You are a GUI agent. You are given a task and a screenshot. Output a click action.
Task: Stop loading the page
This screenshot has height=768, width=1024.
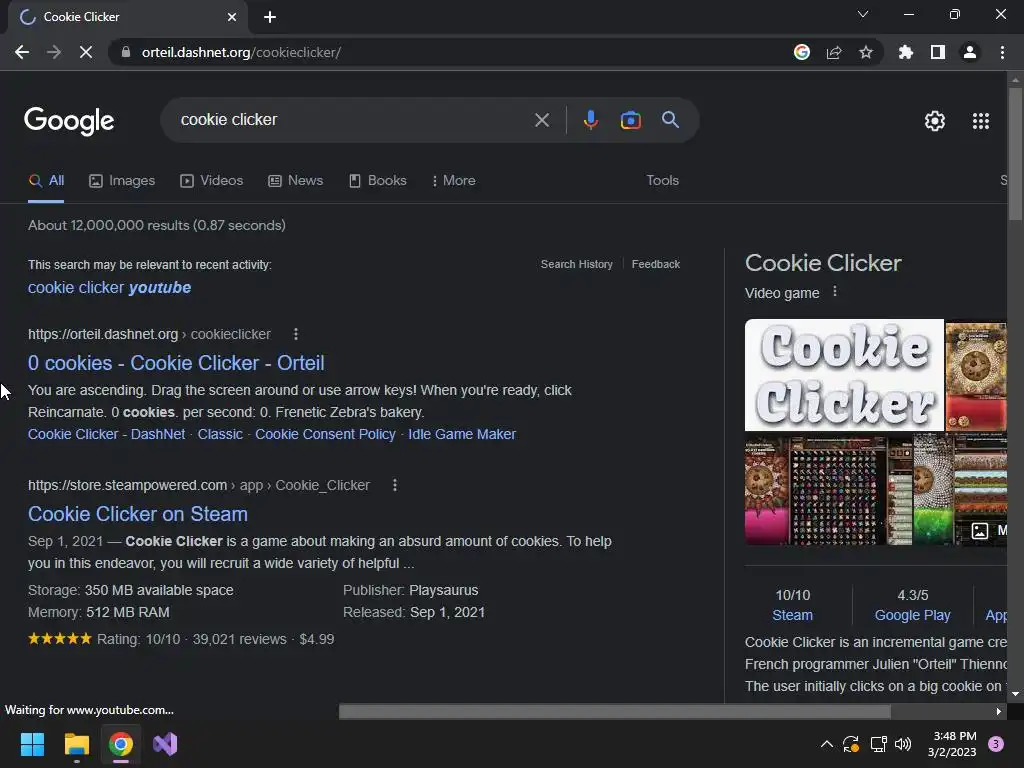86,52
